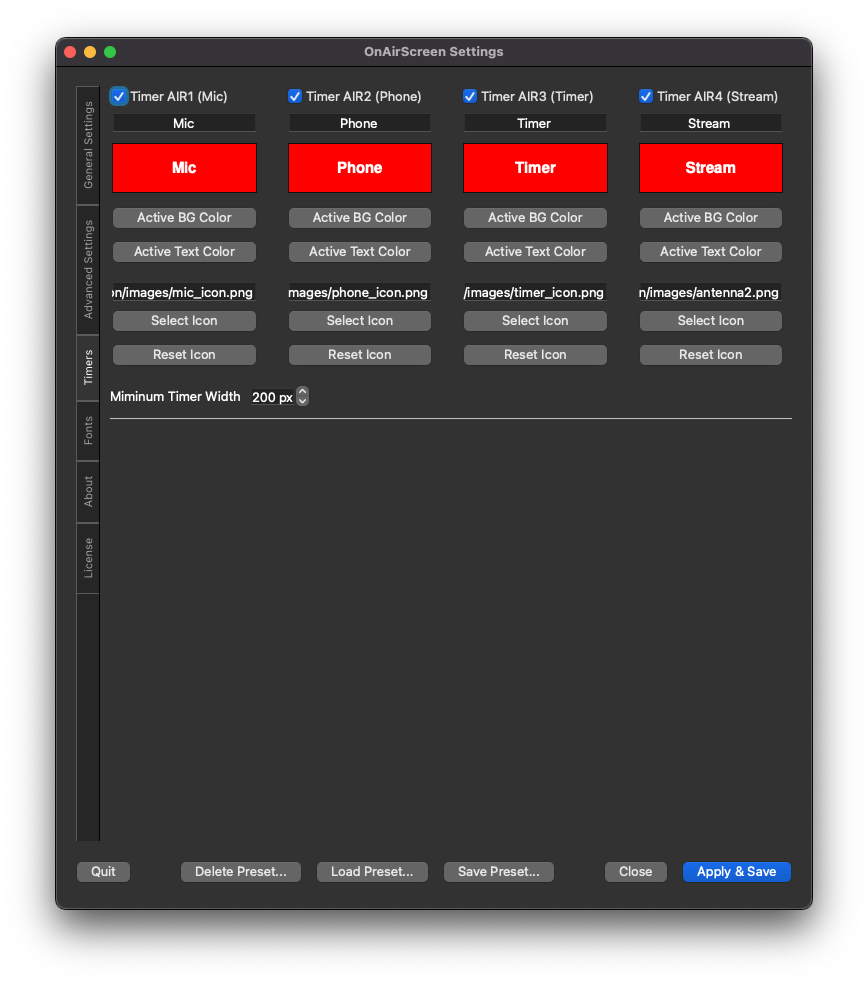Switch to the Advanced Settings tab
Viewport: 868px width, 983px height.
88,269
